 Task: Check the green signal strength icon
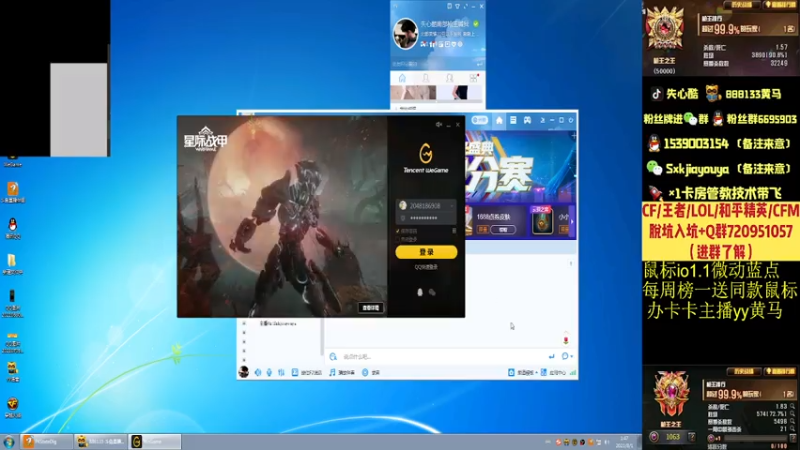[573, 372]
